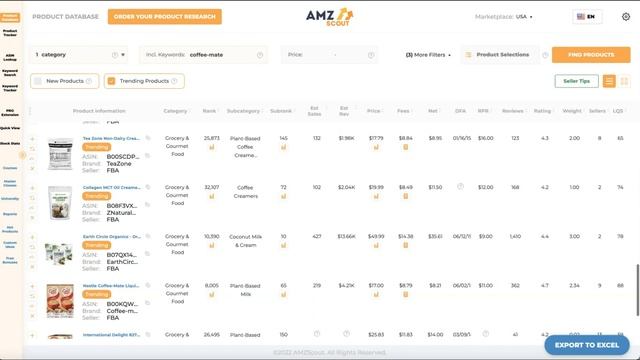Open the Seller Tips button
The width and height of the screenshot is (640, 360).
(x=576, y=81)
